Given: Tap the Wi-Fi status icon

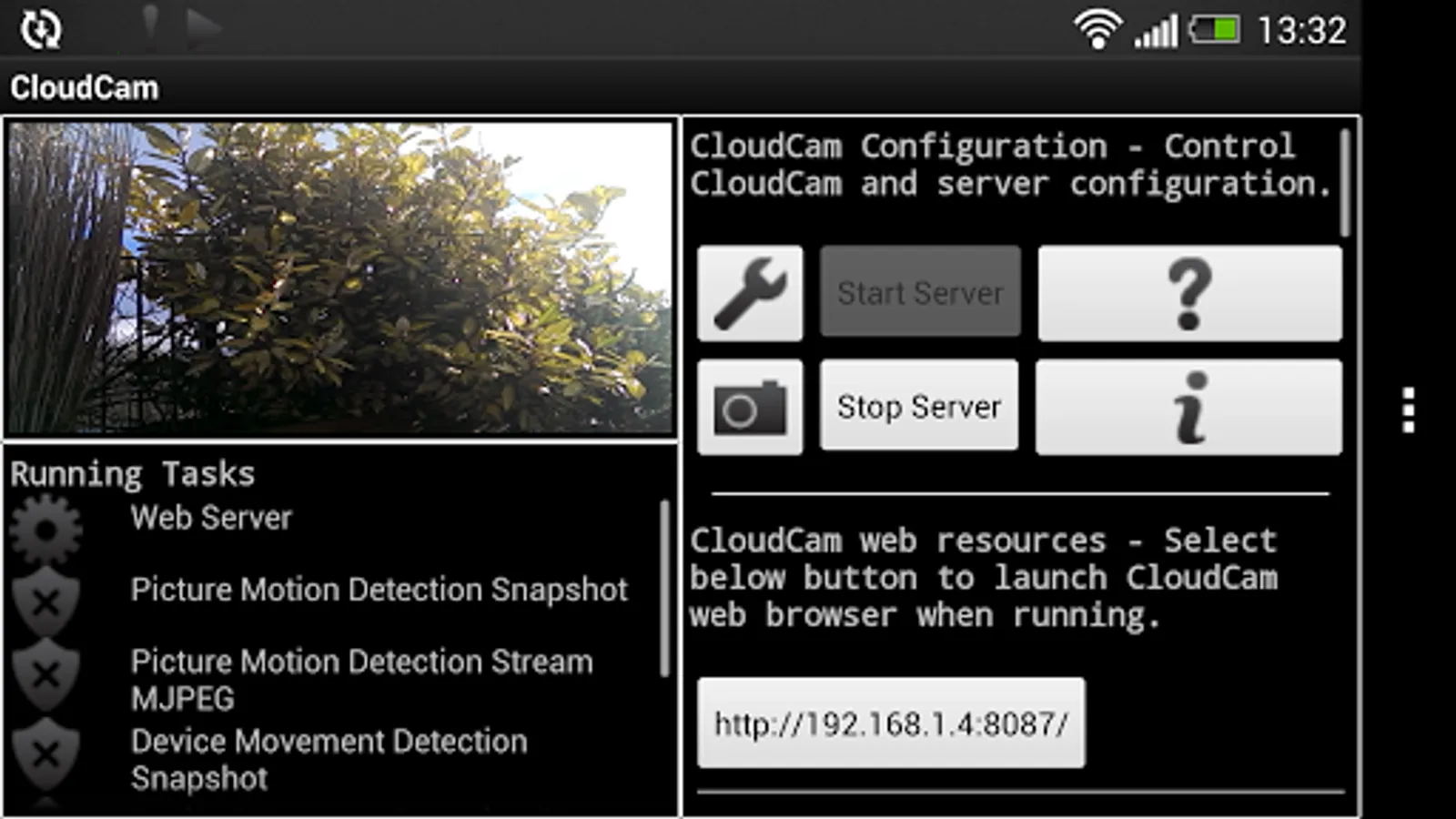Looking at the screenshot, I should [1097, 29].
